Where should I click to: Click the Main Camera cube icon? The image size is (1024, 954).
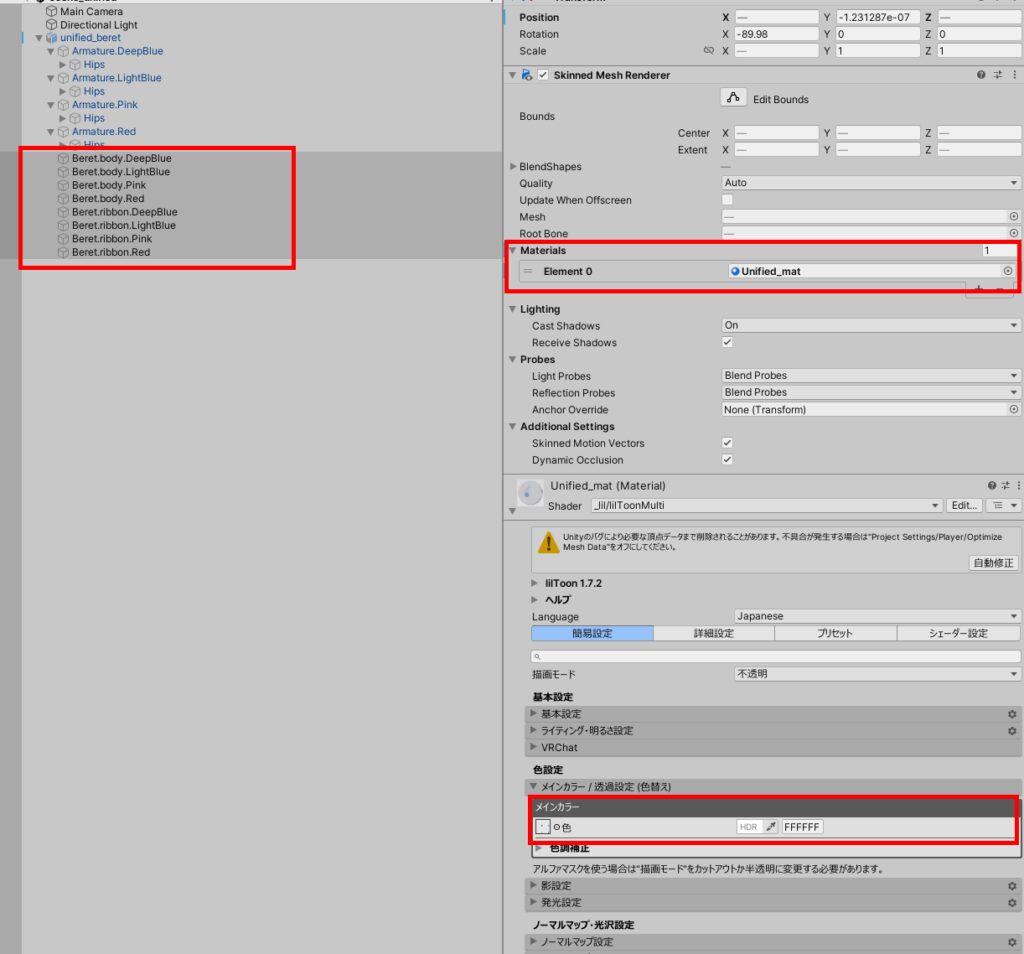point(52,11)
